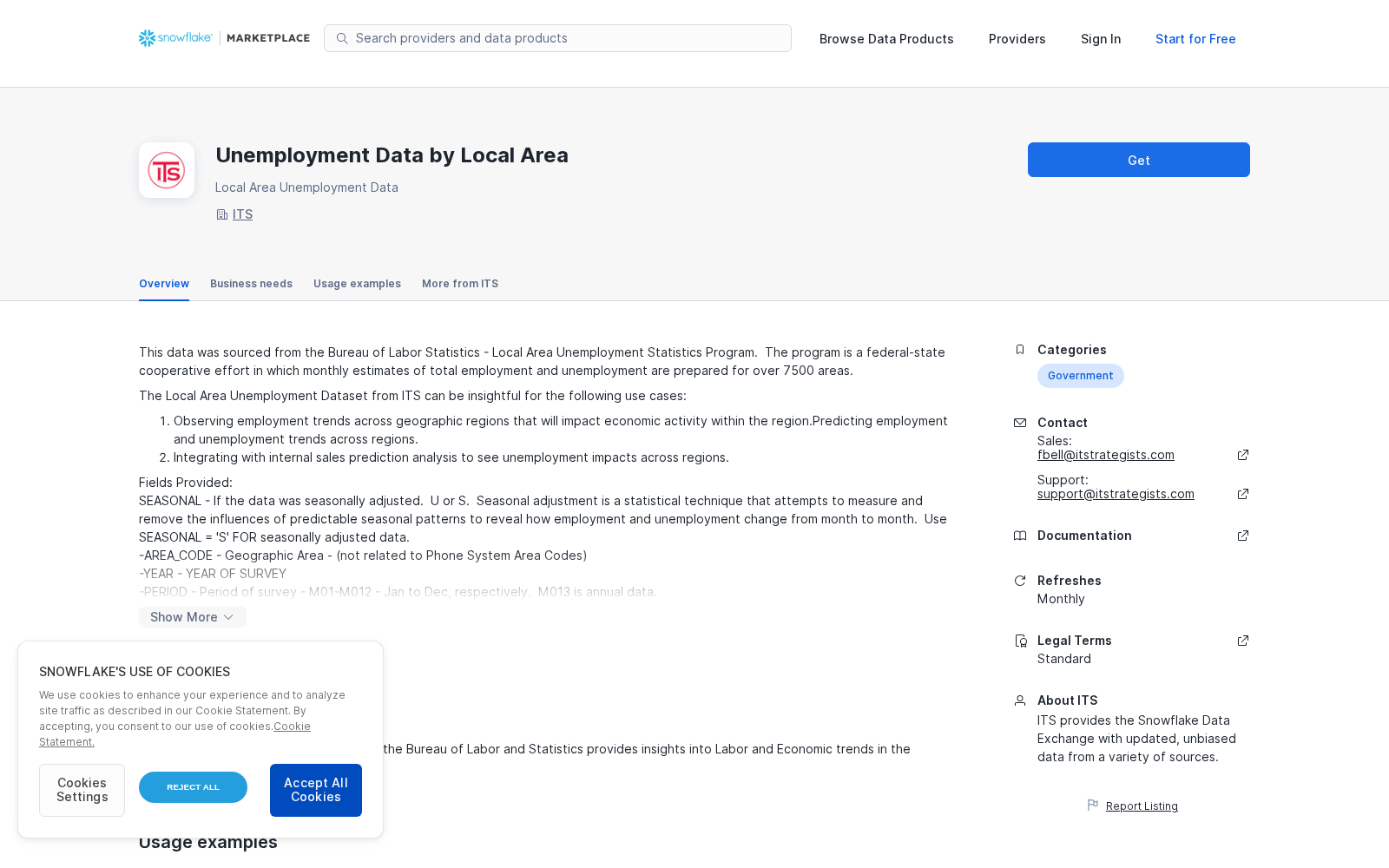Viewport: 1389px width, 868px height.
Task: Select the Government category tag
Action: [1080, 376]
